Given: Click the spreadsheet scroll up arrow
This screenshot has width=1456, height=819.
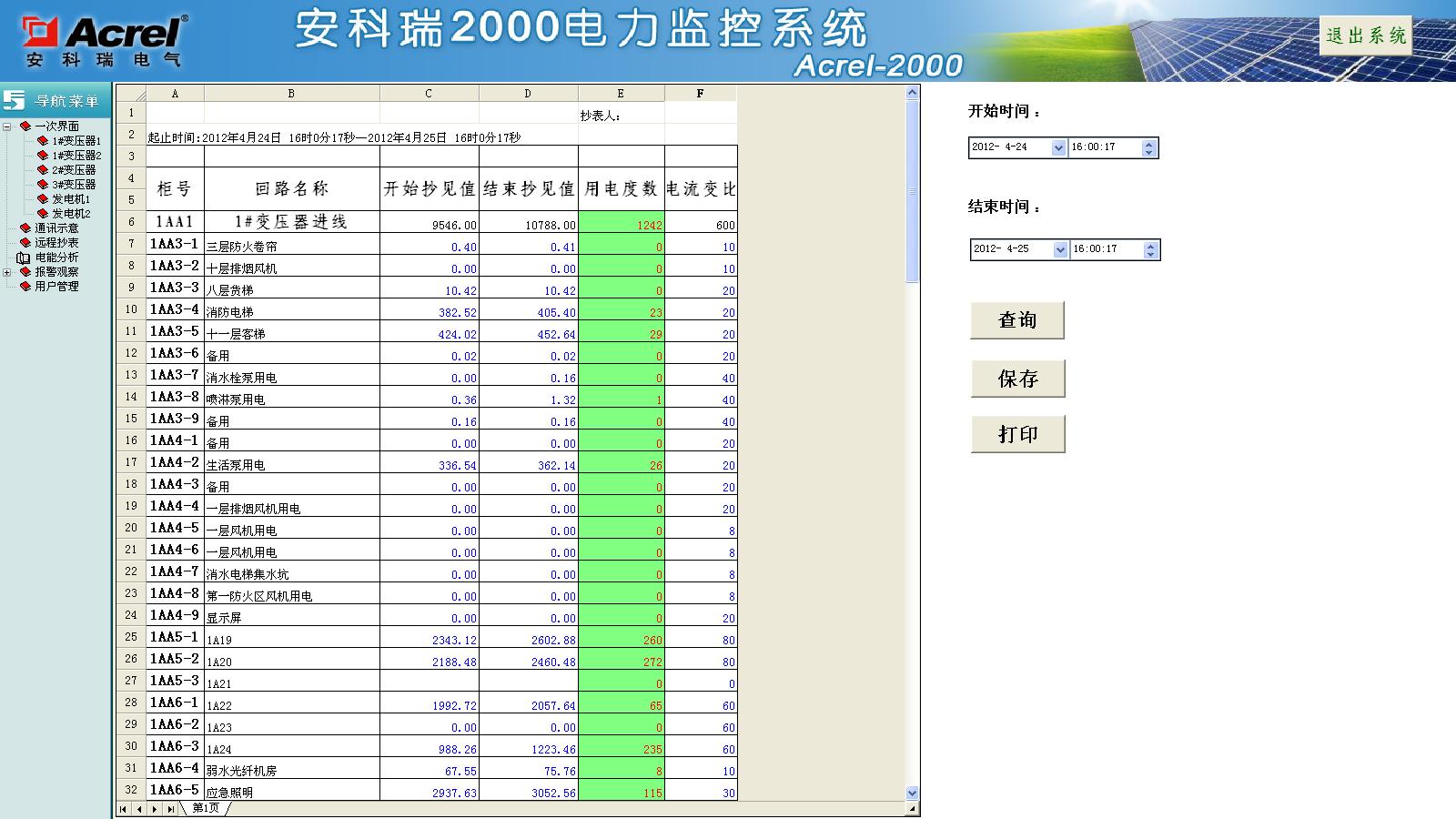Looking at the screenshot, I should [x=913, y=92].
